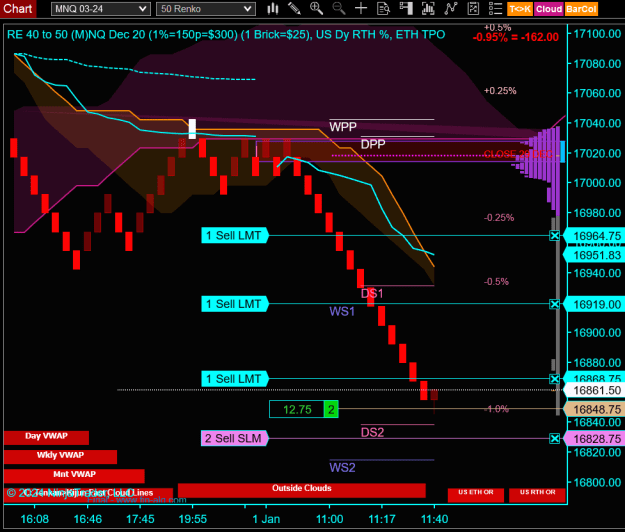The width and height of the screenshot is (625, 532).
Task: Open the bar chart style icon
Action: click(273, 9)
